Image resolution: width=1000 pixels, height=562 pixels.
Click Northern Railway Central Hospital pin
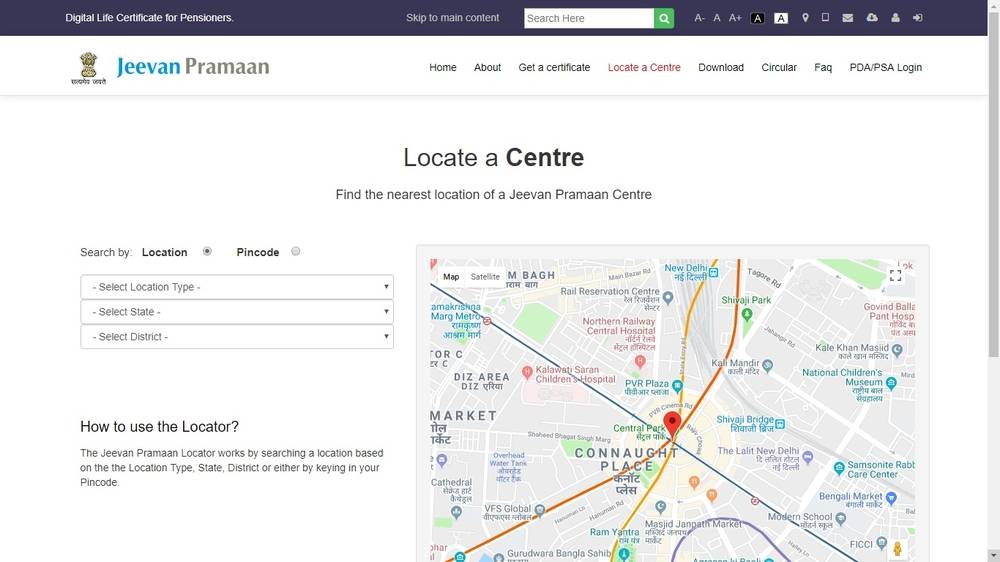pos(640,361)
